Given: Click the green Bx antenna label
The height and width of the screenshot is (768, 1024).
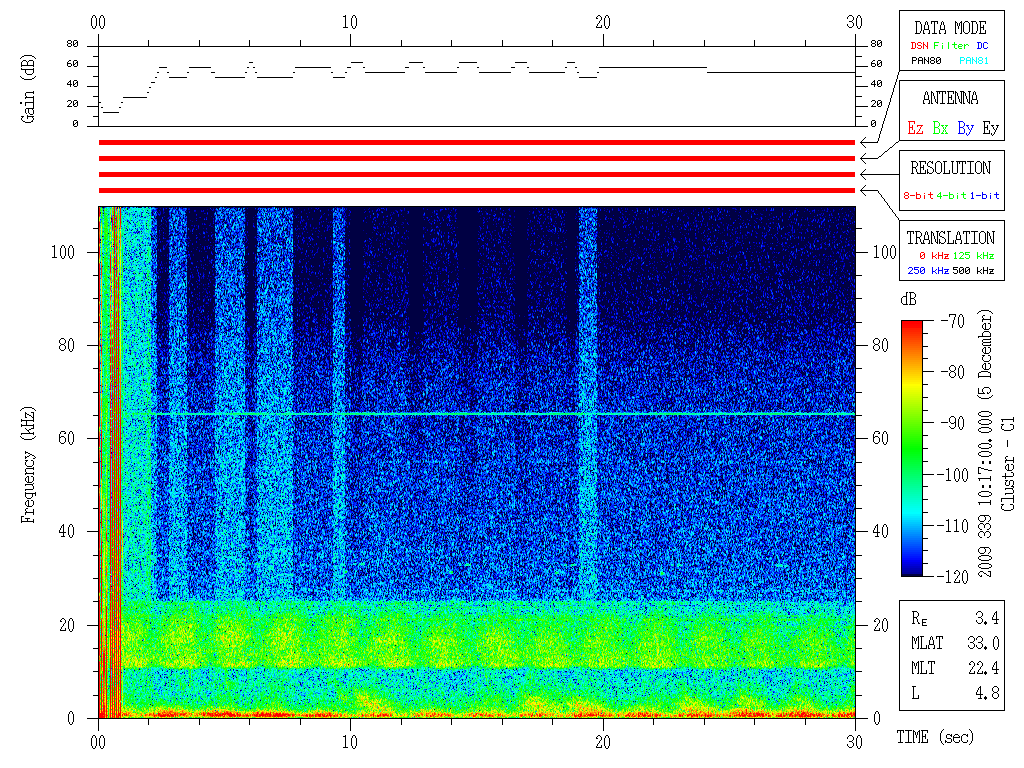Looking at the screenshot, I should 940,129.
